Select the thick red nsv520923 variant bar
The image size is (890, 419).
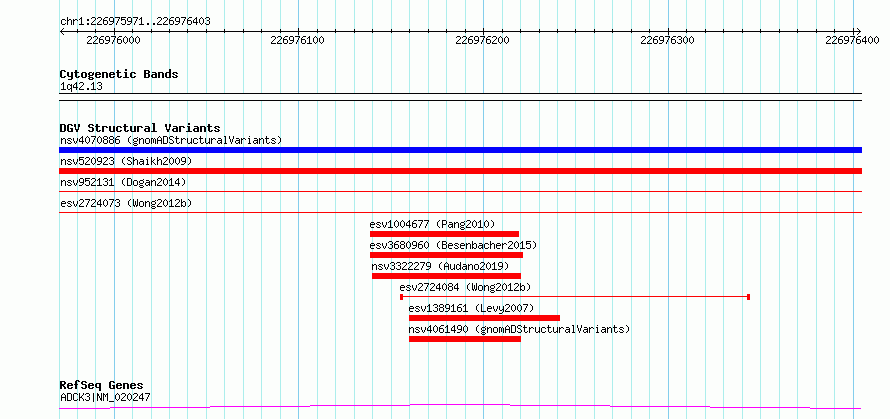(460, 171)
